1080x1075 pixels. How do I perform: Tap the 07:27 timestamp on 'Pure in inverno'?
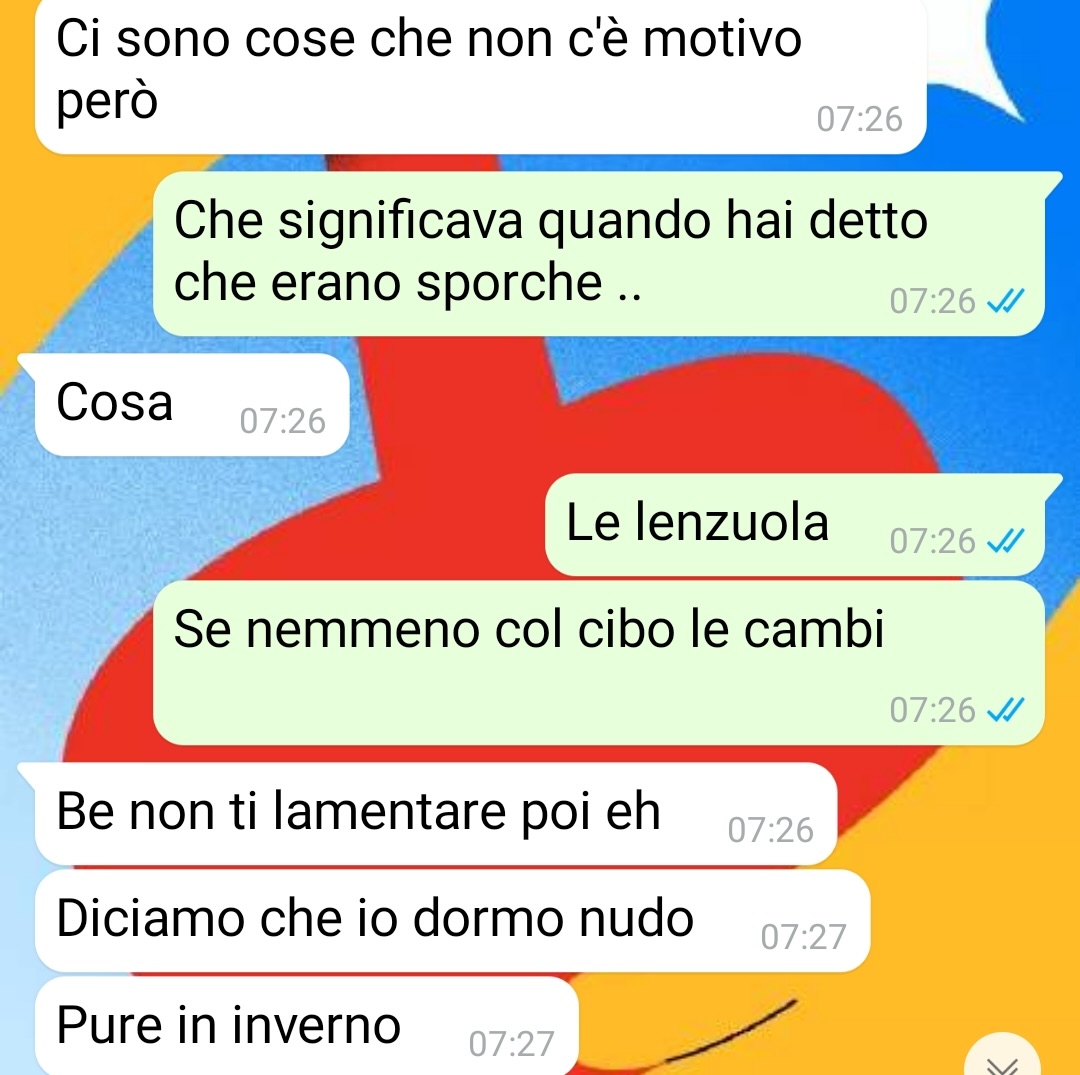coord(511,1043)
